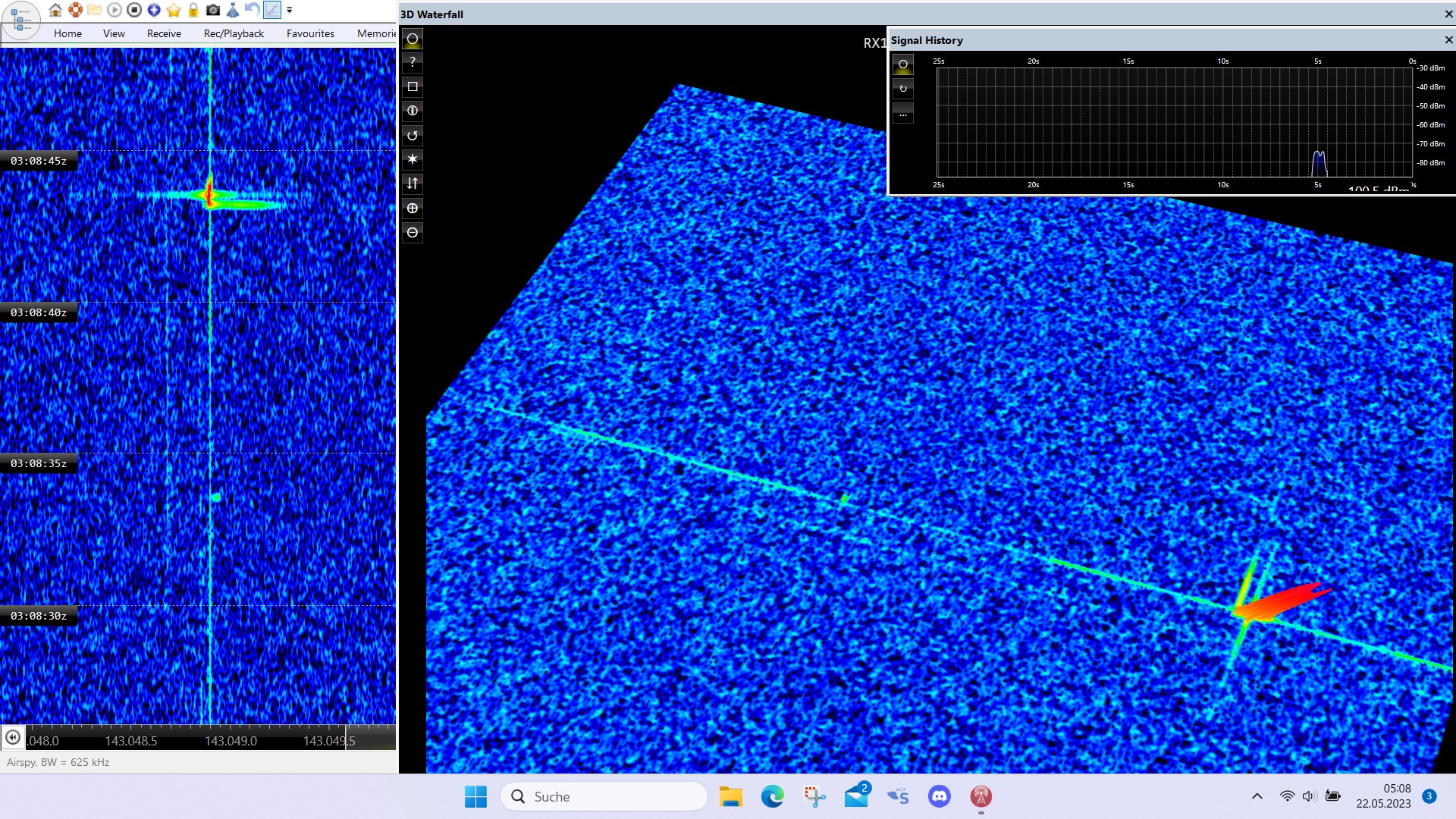Screen dimensions: 1456x819
Task: Expand the quick access toolbar dropdown arrow
Action: coord(290,10)
